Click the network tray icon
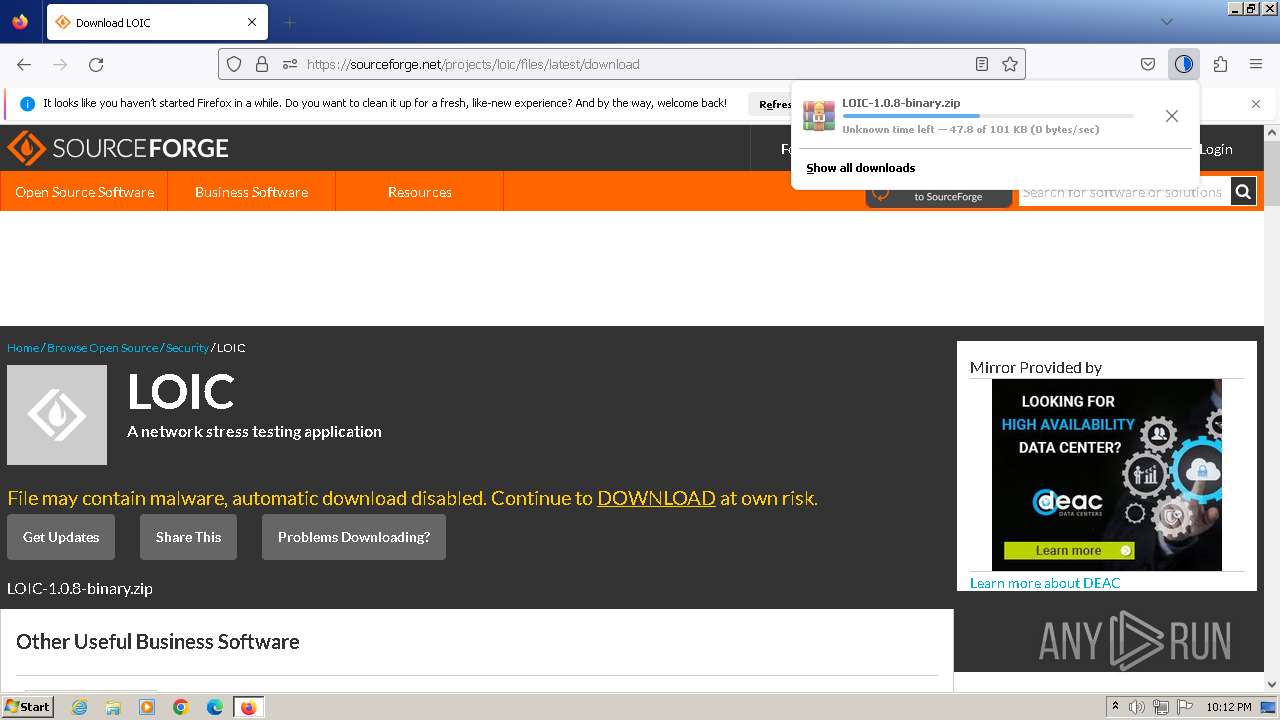The image size is (1280, 720). [1161, 707]
